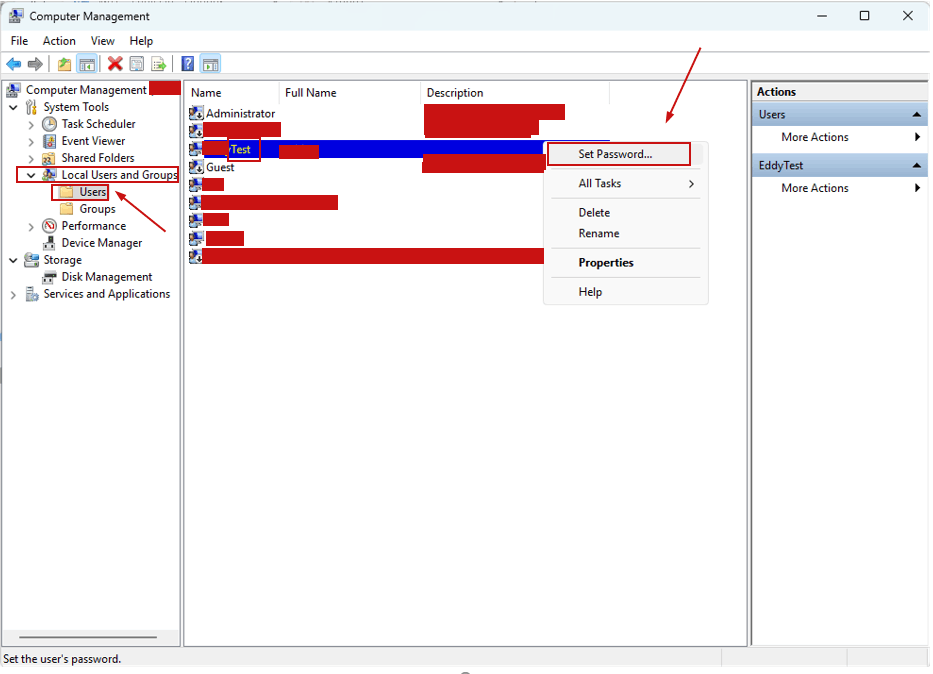Collapse the Users section in Actions pane

[916, 115]
